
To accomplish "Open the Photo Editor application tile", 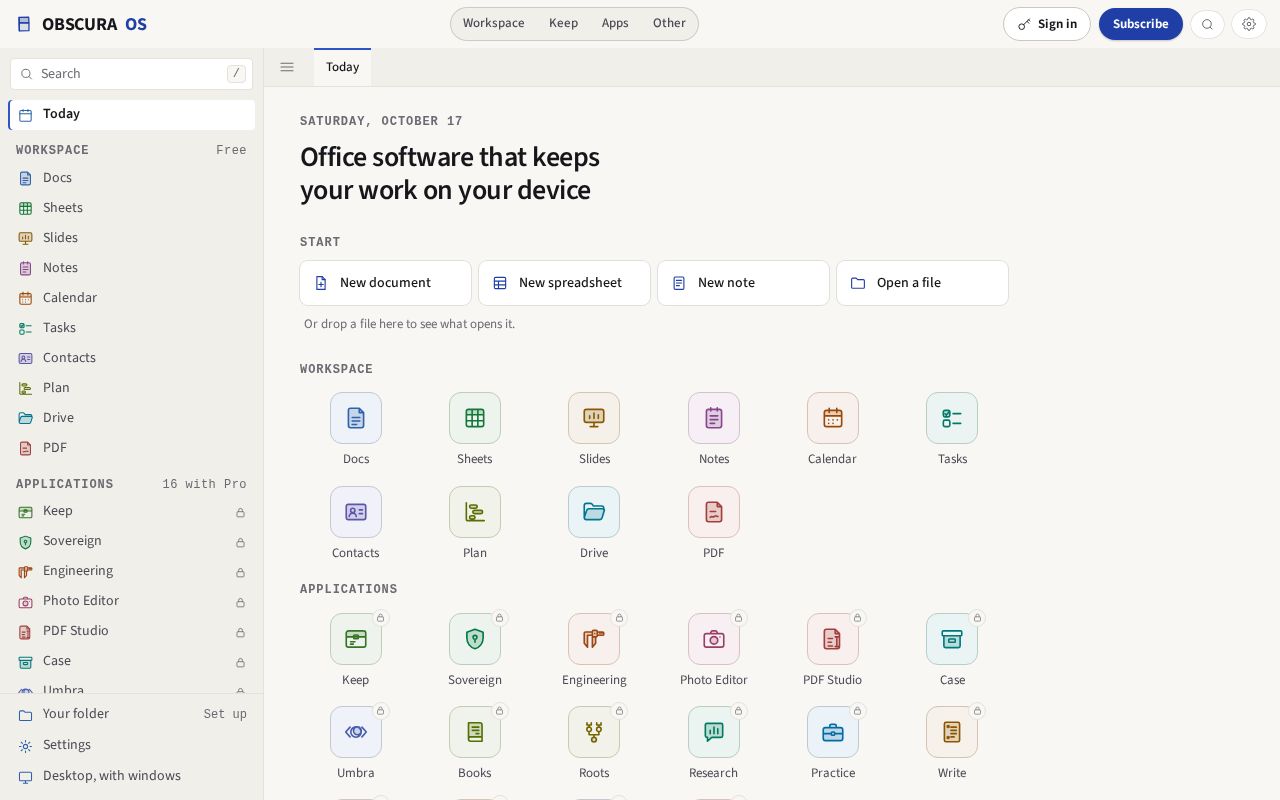I will click(x=714, y=639).
